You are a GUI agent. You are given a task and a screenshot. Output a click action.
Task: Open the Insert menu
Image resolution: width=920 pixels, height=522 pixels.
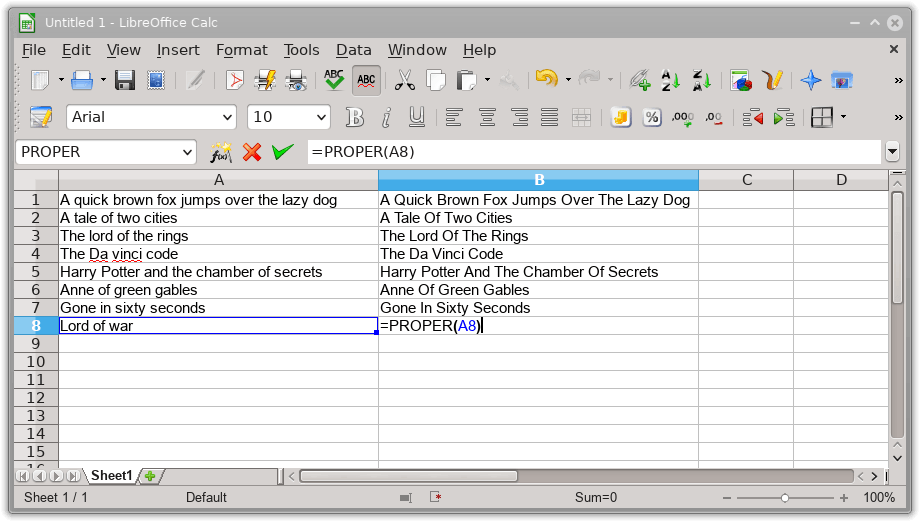[178, 50]
